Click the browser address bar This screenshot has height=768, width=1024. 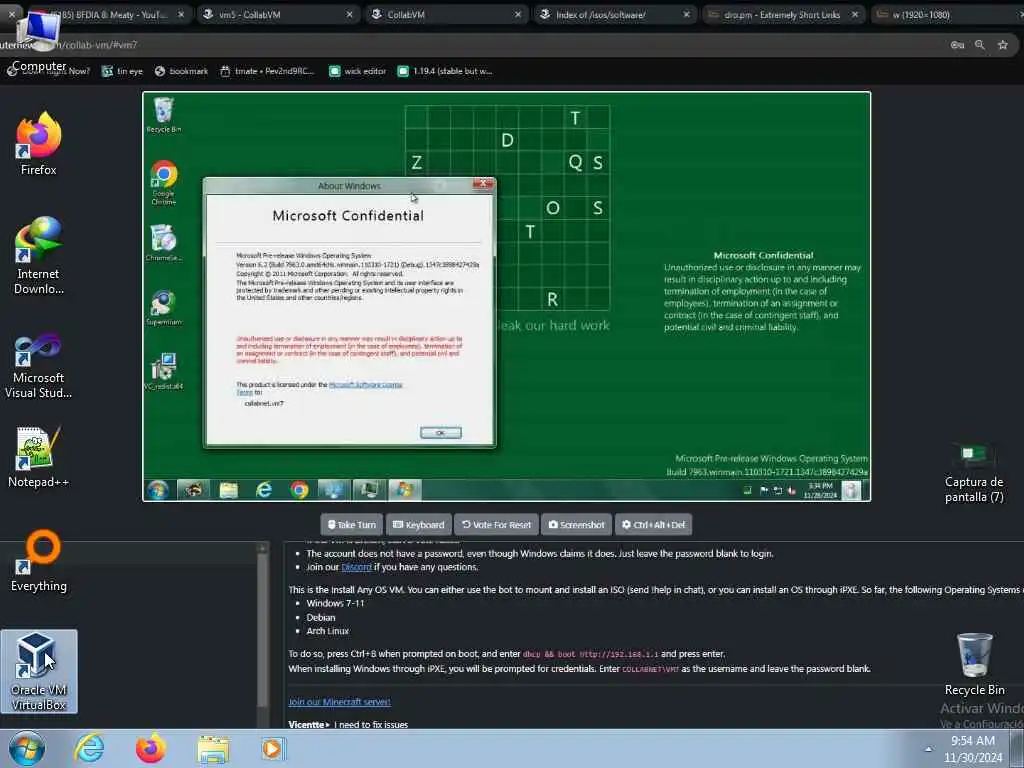470,45
